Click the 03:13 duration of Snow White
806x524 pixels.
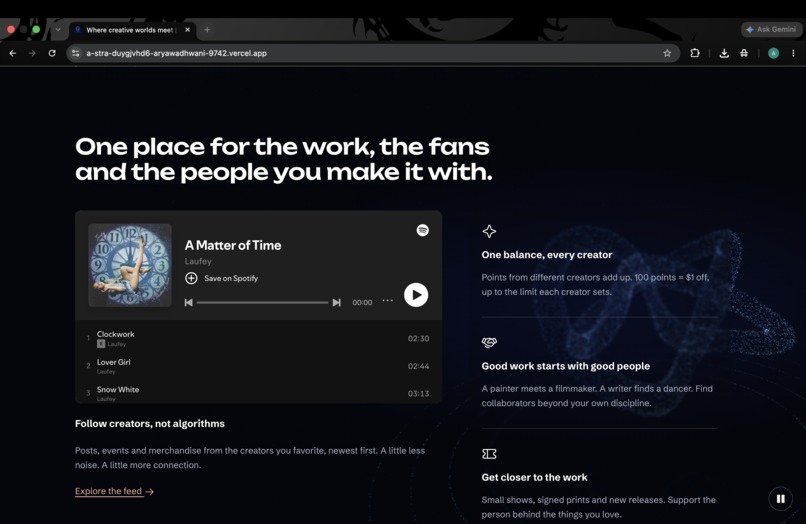click(418, 393)
